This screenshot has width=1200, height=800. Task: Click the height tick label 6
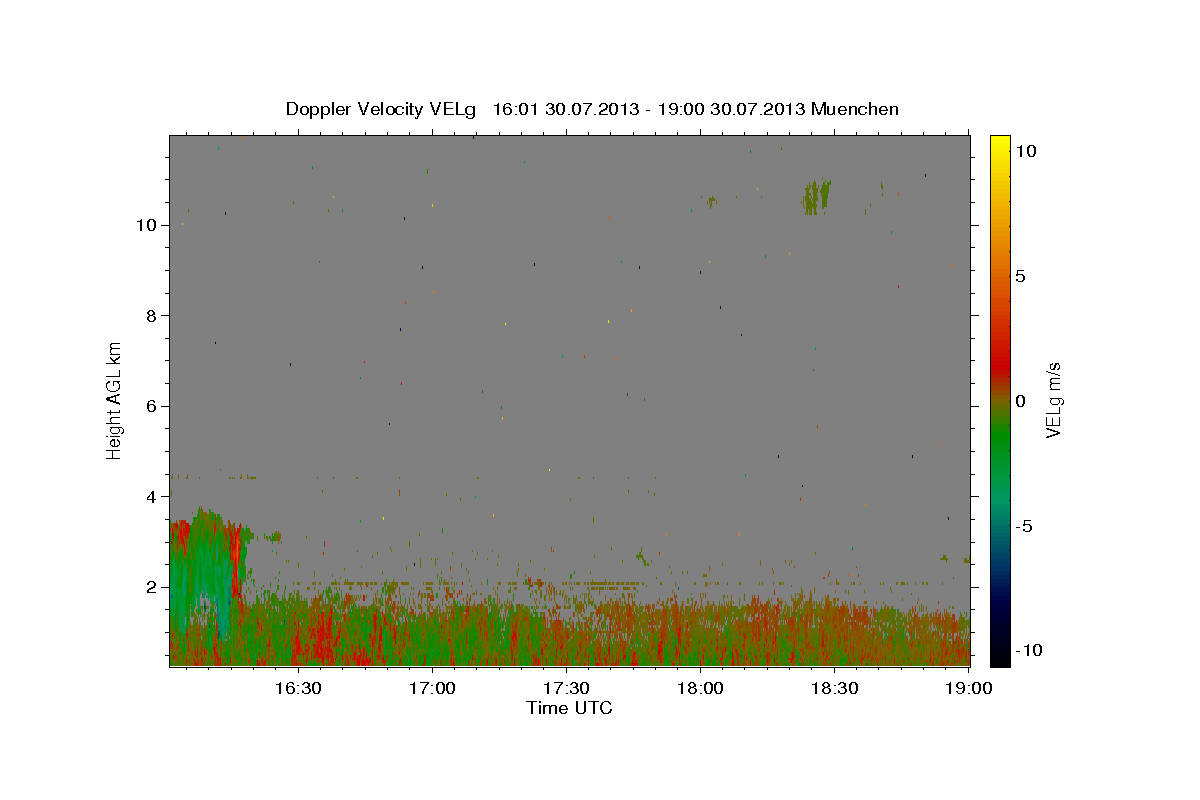151,406
